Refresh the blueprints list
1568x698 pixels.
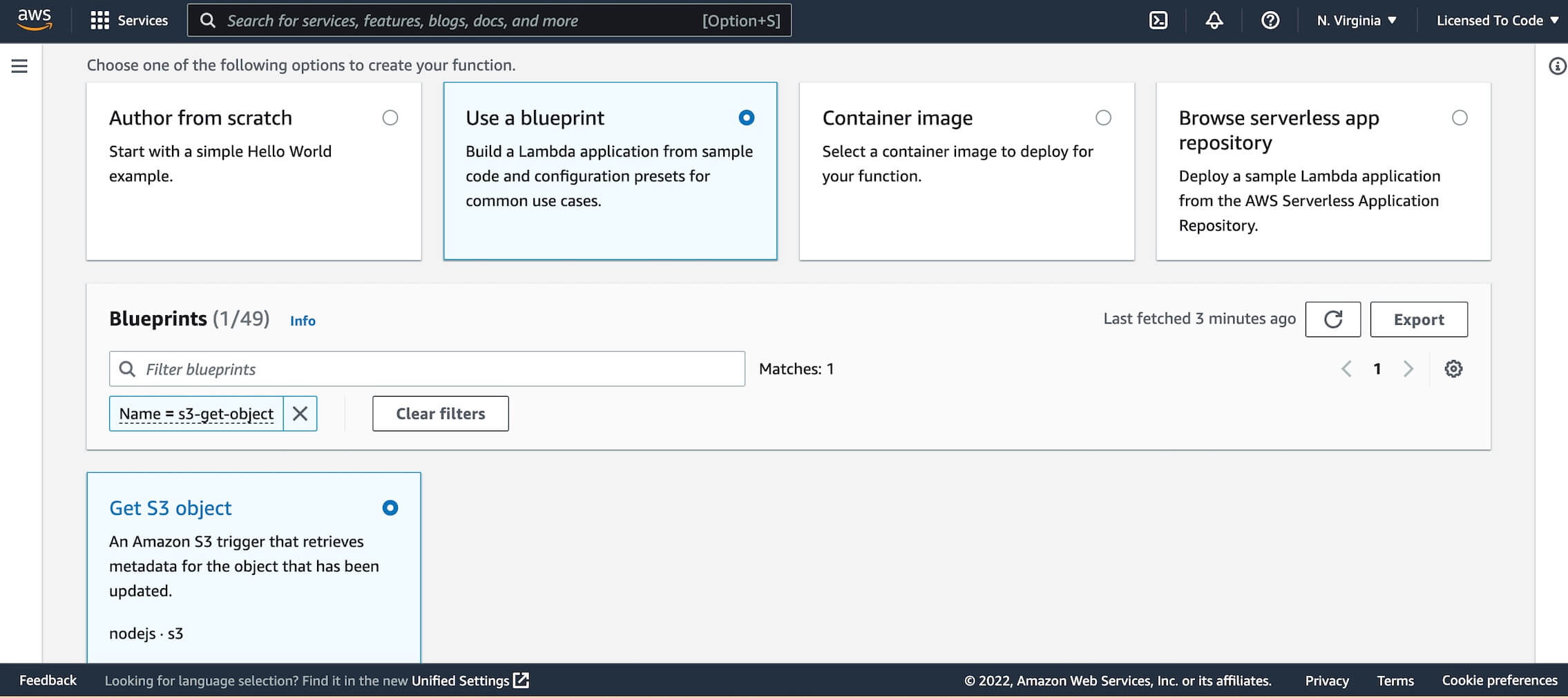pyautogui.click(x=1332, y=319)
